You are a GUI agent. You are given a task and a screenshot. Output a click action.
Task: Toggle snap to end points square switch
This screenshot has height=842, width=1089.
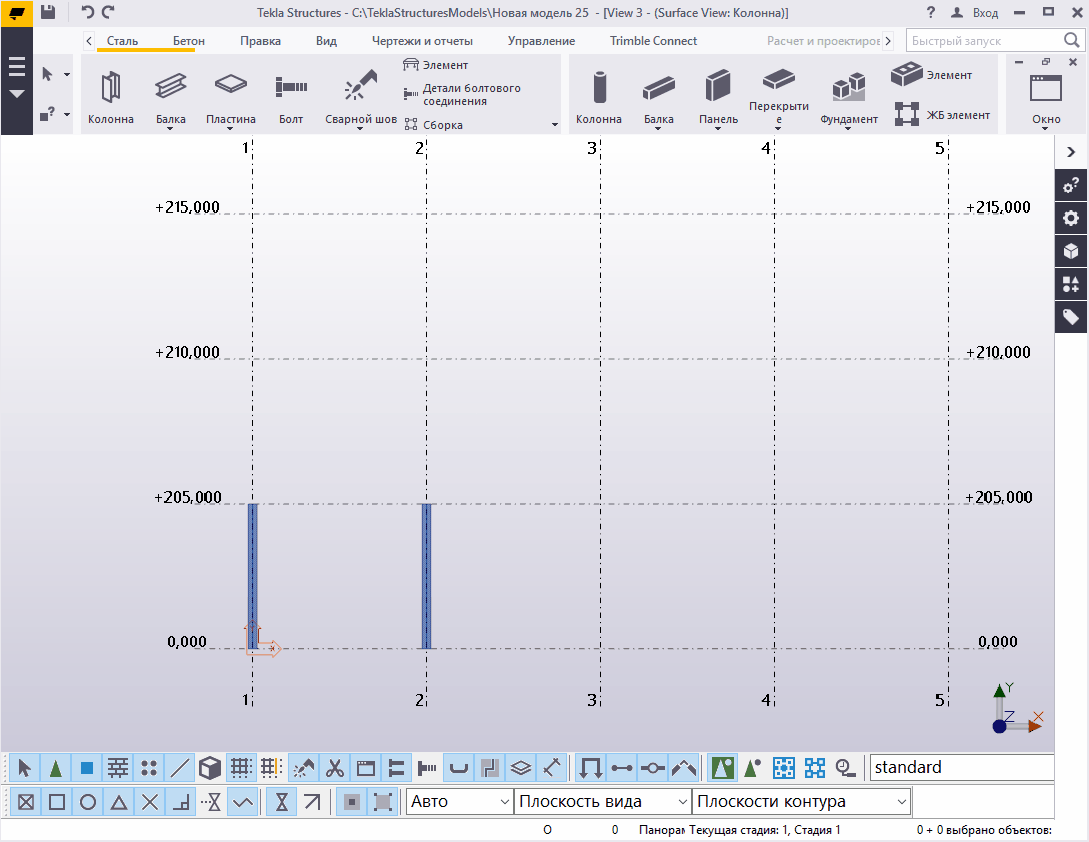[x=57, y=802]
